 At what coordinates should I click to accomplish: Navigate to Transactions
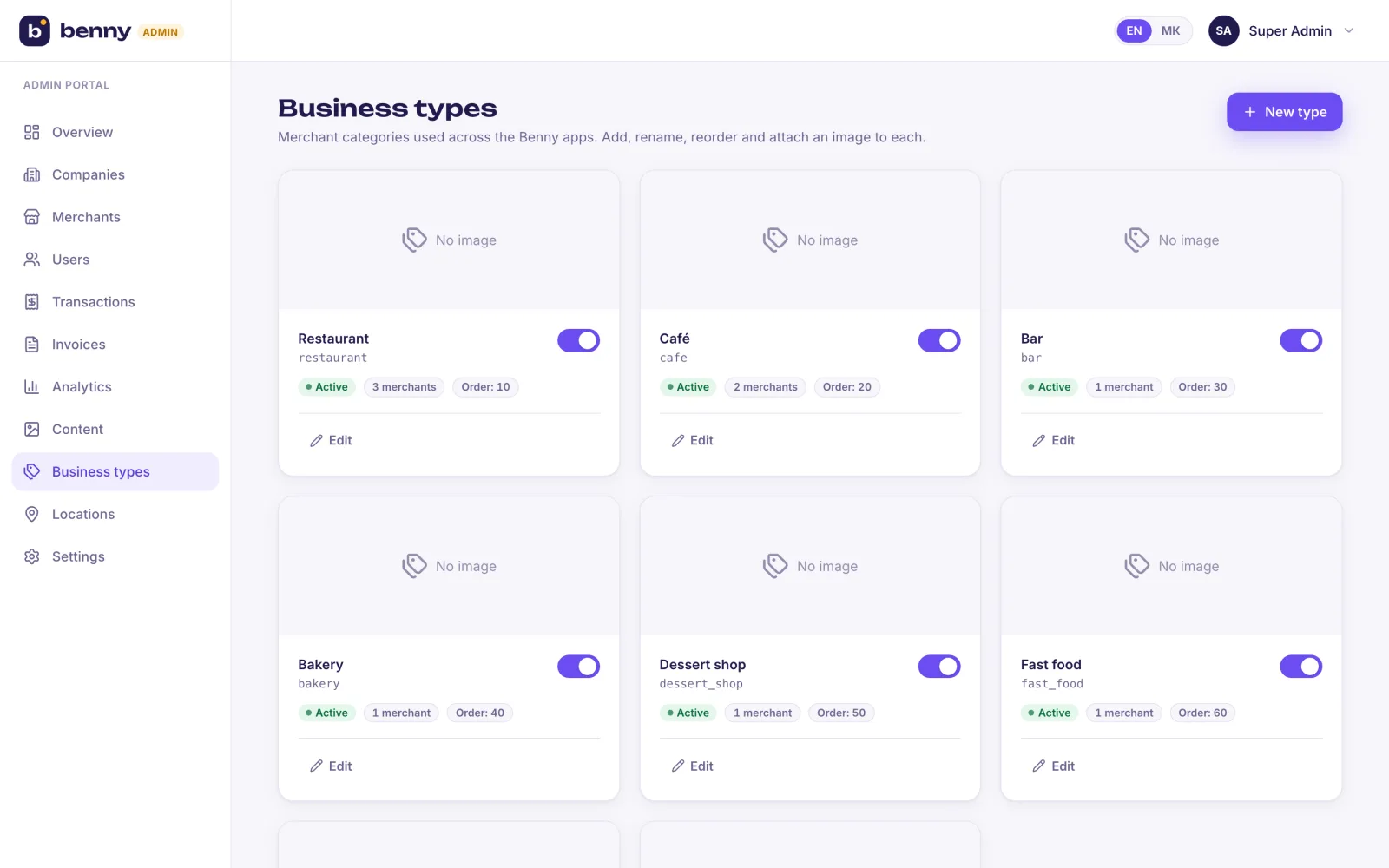coord(115,302)
